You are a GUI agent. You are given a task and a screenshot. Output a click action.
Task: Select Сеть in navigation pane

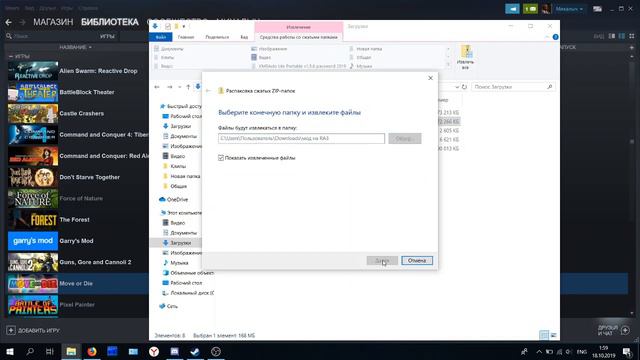(172, 306)
